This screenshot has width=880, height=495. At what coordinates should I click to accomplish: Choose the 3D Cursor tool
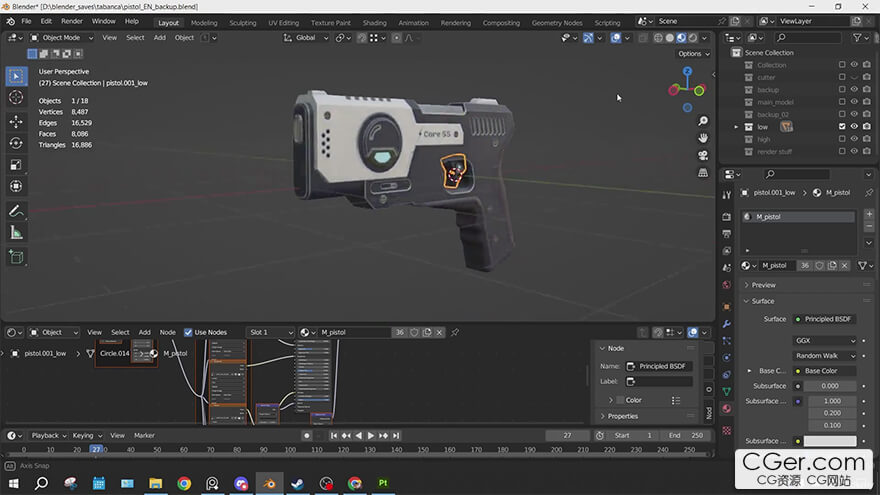[16, 98]
